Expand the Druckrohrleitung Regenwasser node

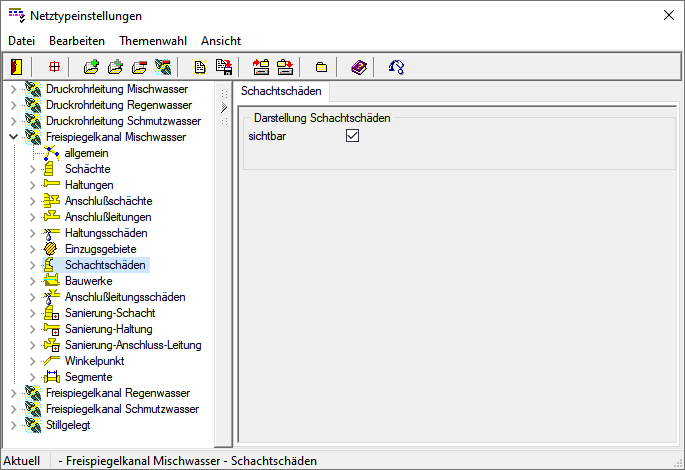pyautogui.click(x=13, y=105)
